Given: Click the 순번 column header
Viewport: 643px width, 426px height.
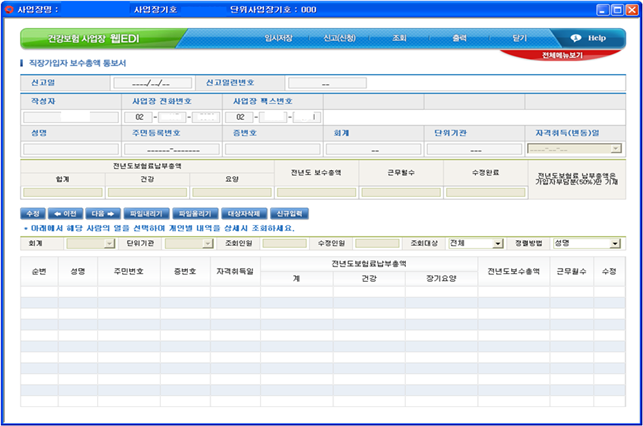Looking at the screenshot, I should point(39,271).
